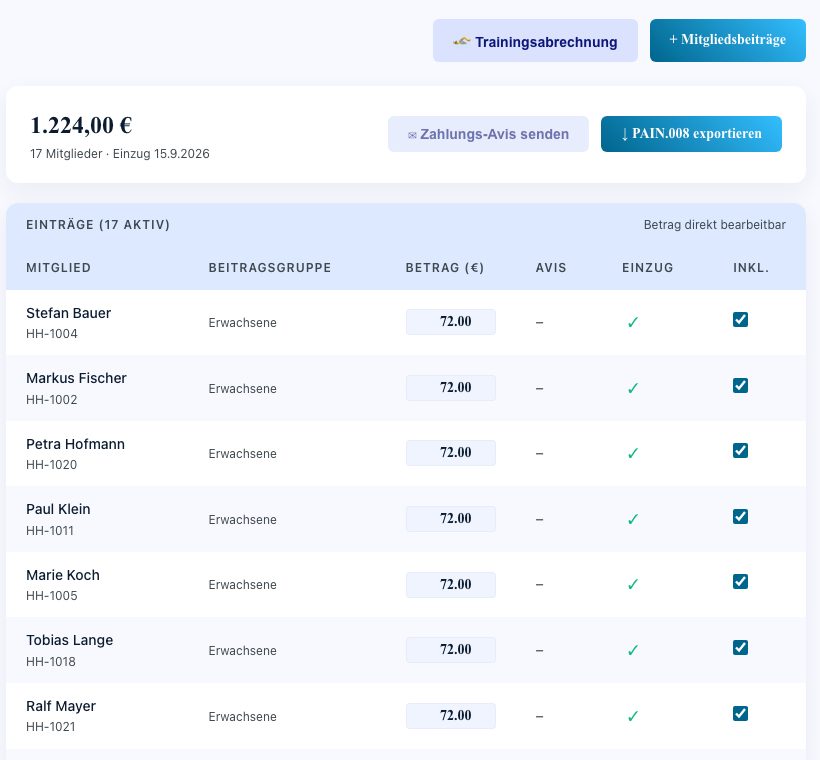Image resolution: width=820 pixels, height=760 pixels.
Task: Click Einzug checkmark icon for Petra Hofmann
Action: pos(633,453)
